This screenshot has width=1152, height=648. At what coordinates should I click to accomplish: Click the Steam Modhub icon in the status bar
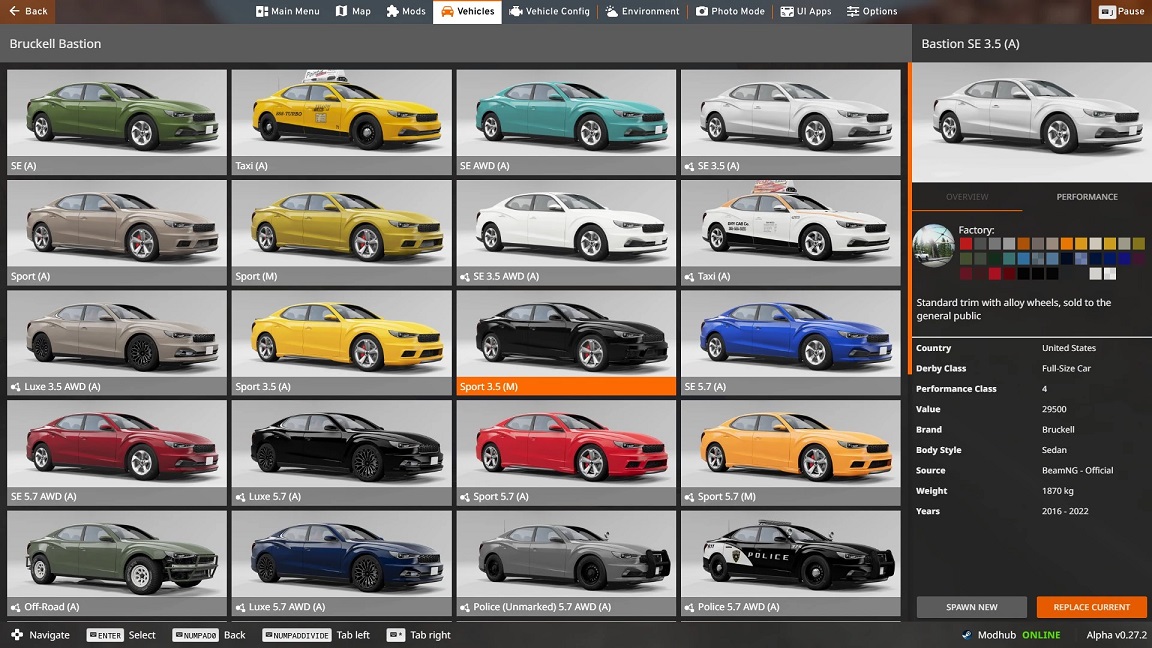click(x=965, y=634)
